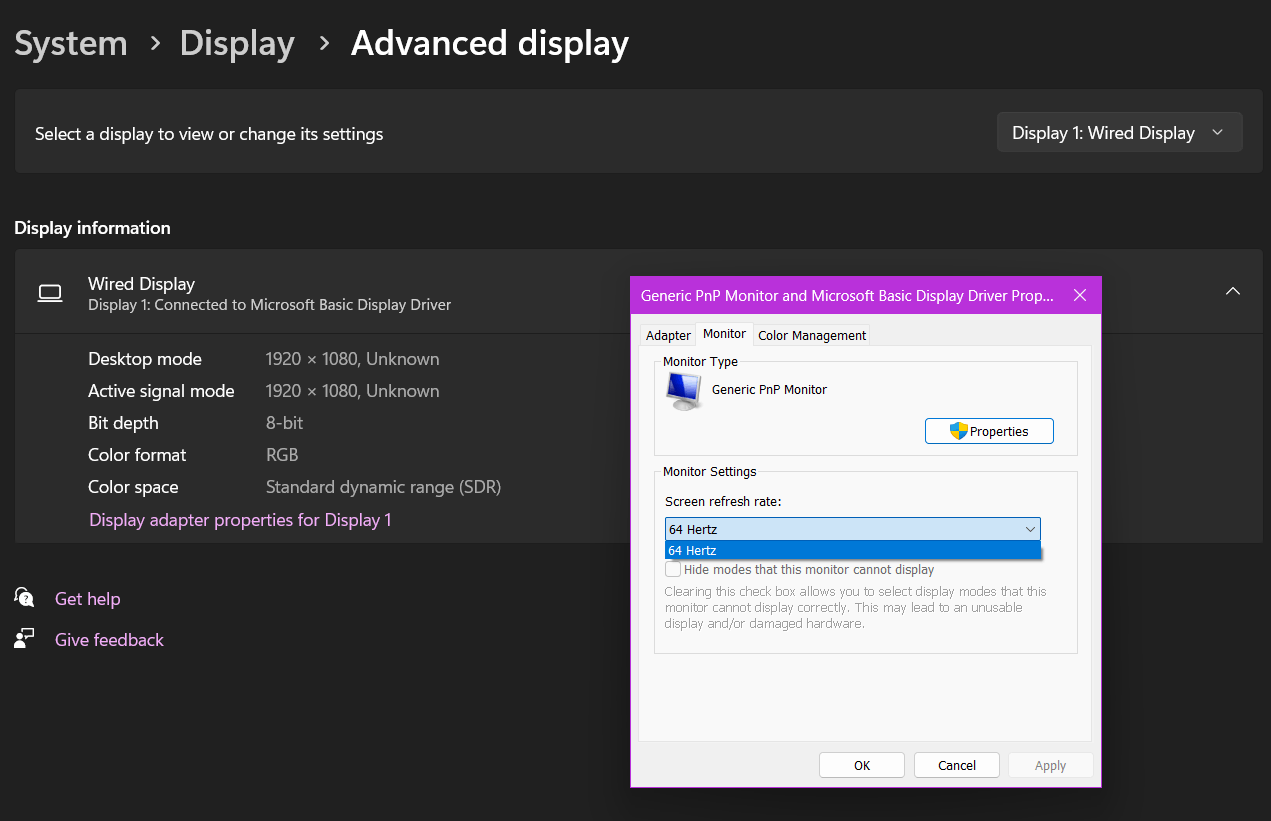Click the dialog title bar text
1271x821 pixels.
coord(847,296)
